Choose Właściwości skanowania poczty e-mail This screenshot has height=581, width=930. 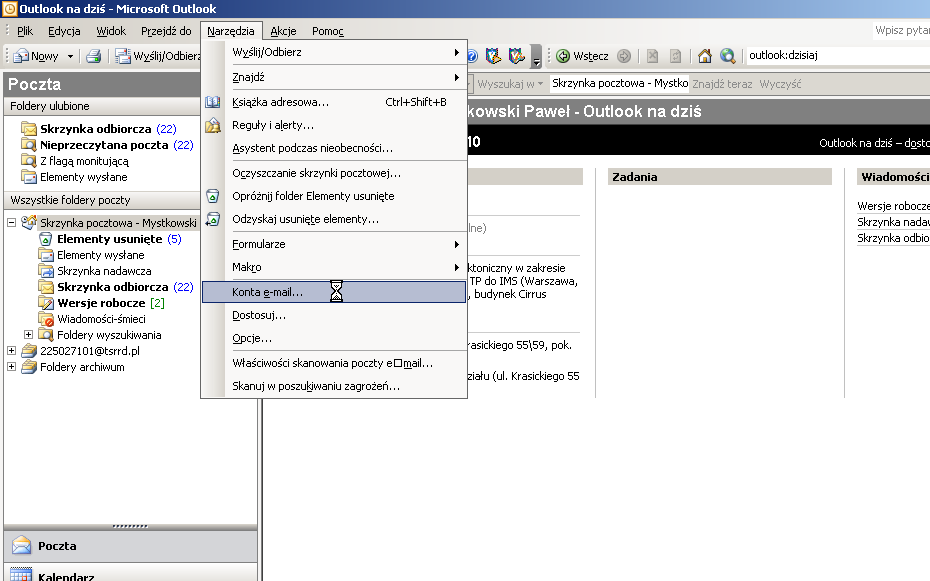tap(334, 363)
